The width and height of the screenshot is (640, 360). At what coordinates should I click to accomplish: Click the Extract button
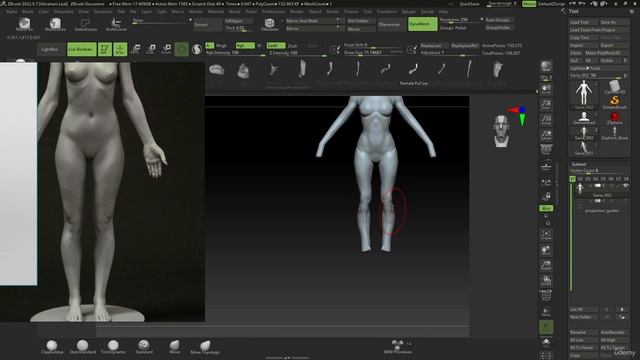coord(207,24)
